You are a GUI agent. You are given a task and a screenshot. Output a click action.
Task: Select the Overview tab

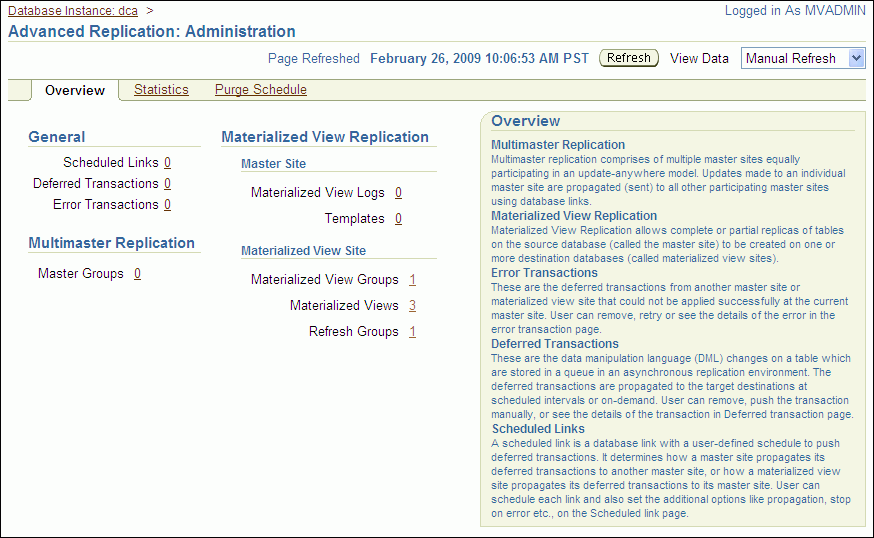point(75,91)
